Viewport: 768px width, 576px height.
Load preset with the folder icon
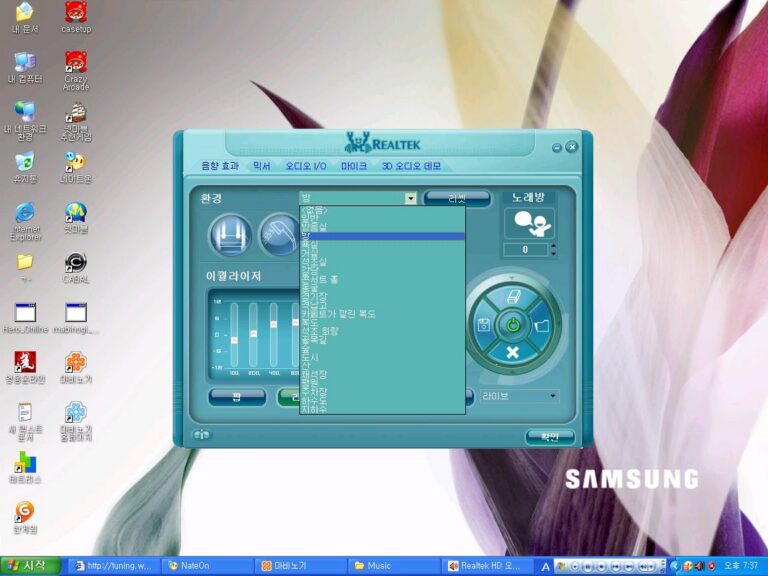coord(541,325)
